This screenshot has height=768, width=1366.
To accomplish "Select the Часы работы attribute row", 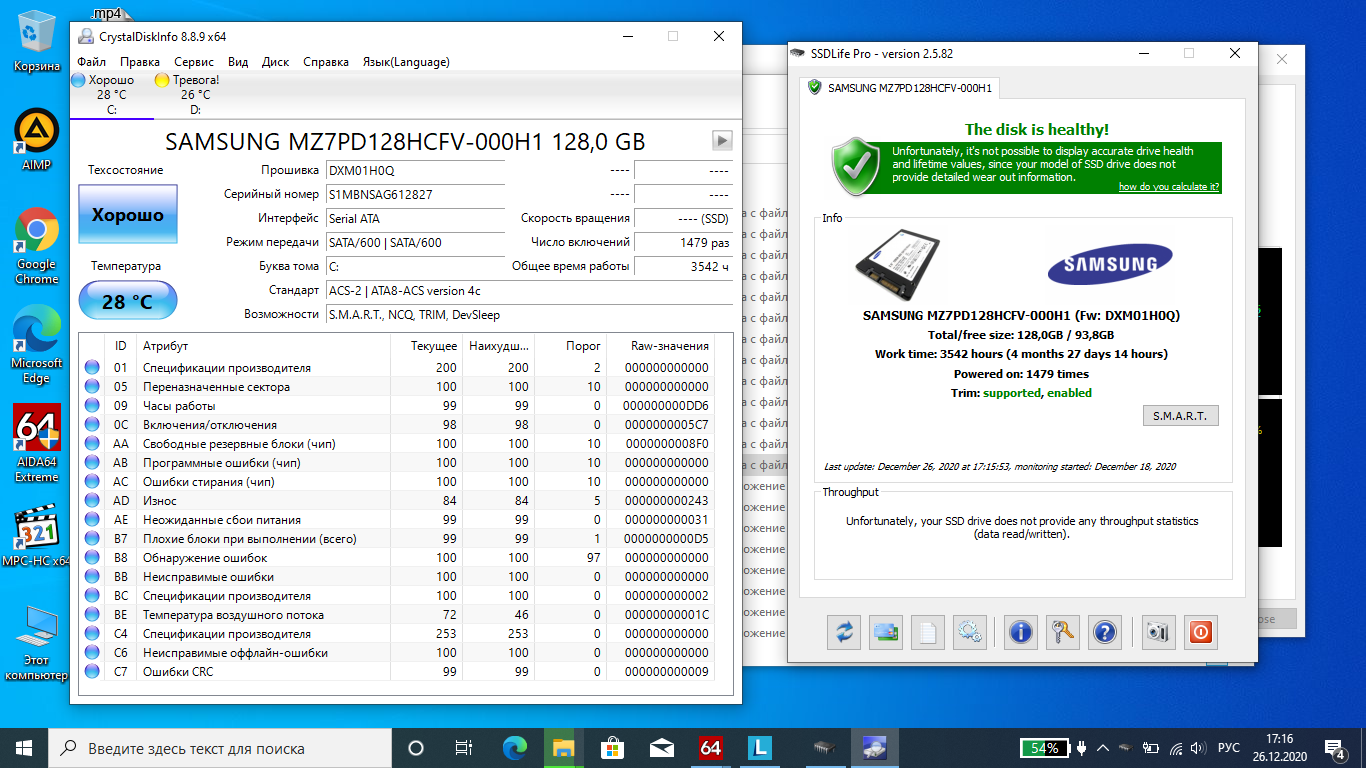I will coord(397,406).
